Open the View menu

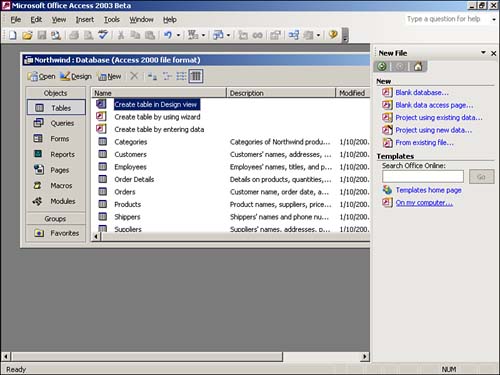point(59,20)
